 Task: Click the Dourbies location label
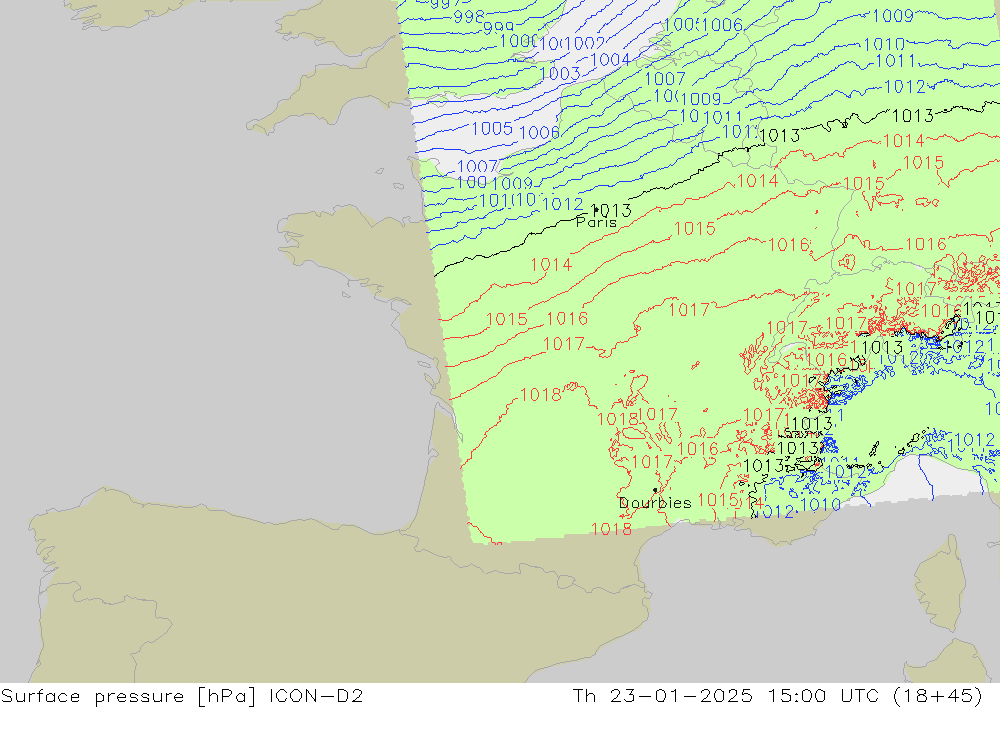click(655, 503)
